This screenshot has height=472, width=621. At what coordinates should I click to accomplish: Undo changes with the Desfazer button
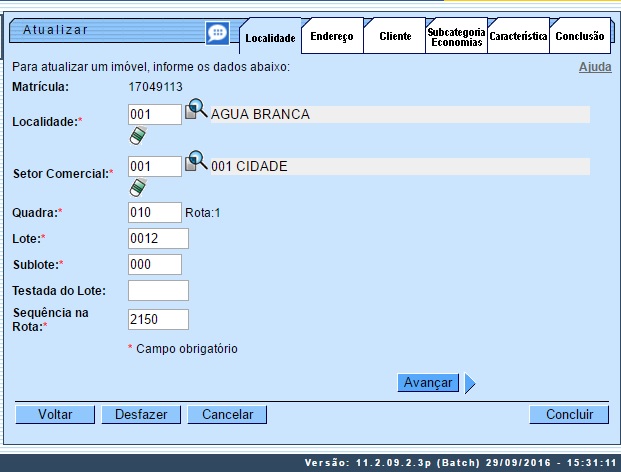pyautogui.click(x=140, y=414)
